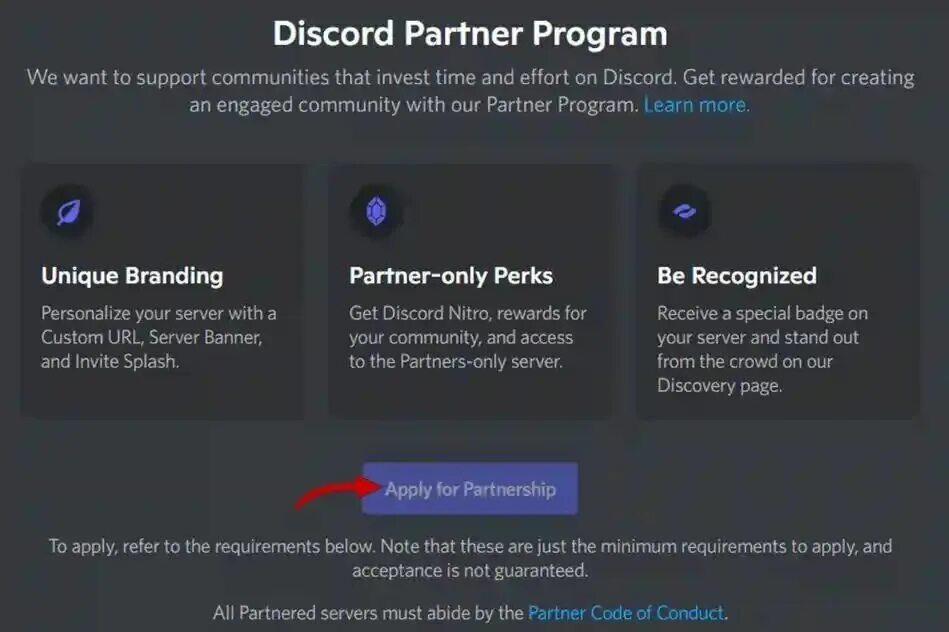Select the Unique Branding heading
949x632 pixels.
point(133,276)
